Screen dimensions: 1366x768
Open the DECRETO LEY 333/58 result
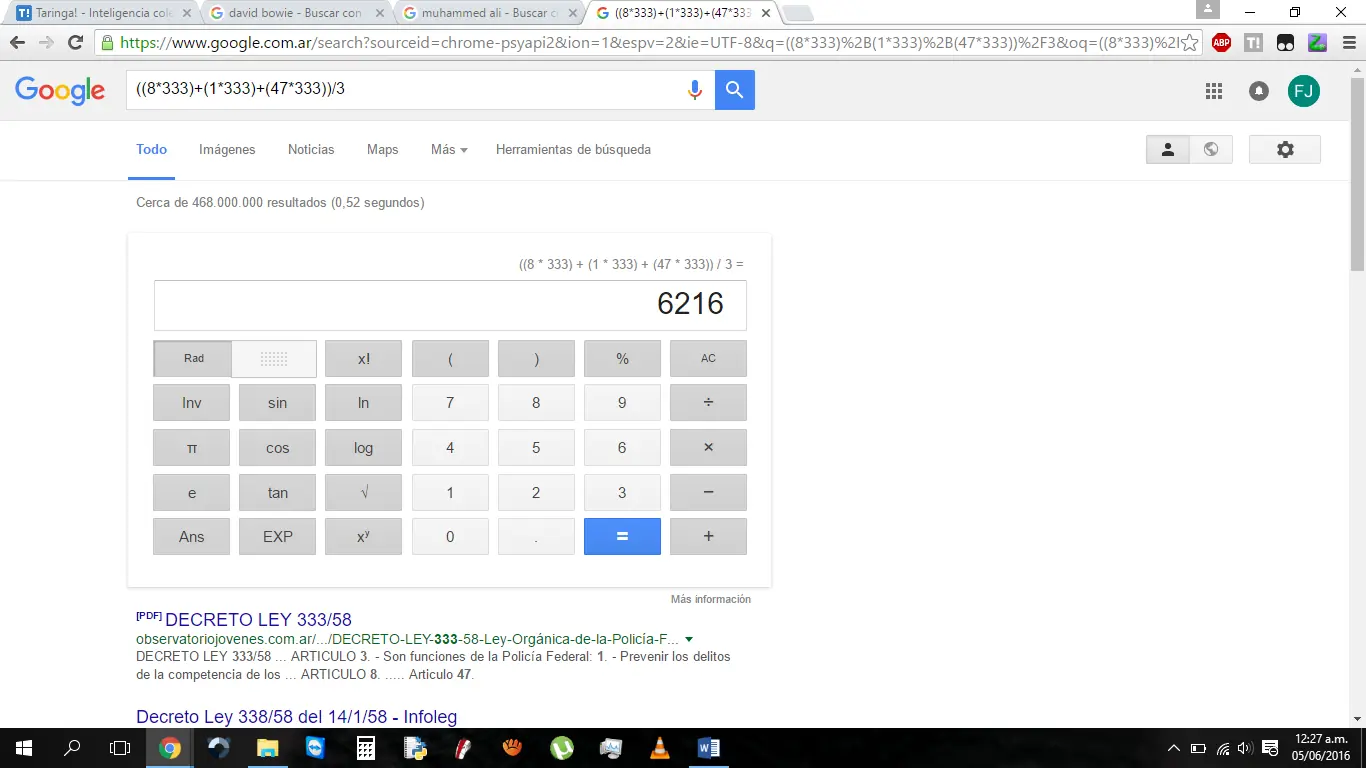tap(258, 620)
